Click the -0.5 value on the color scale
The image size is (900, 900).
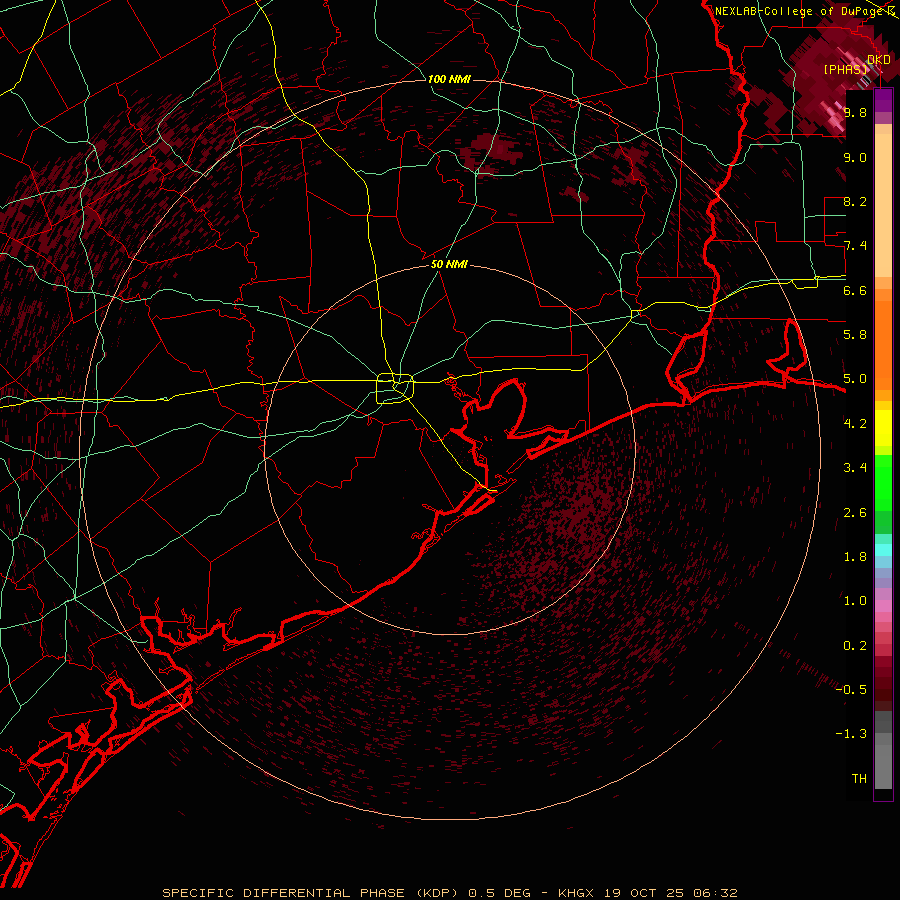coord(851,690)
